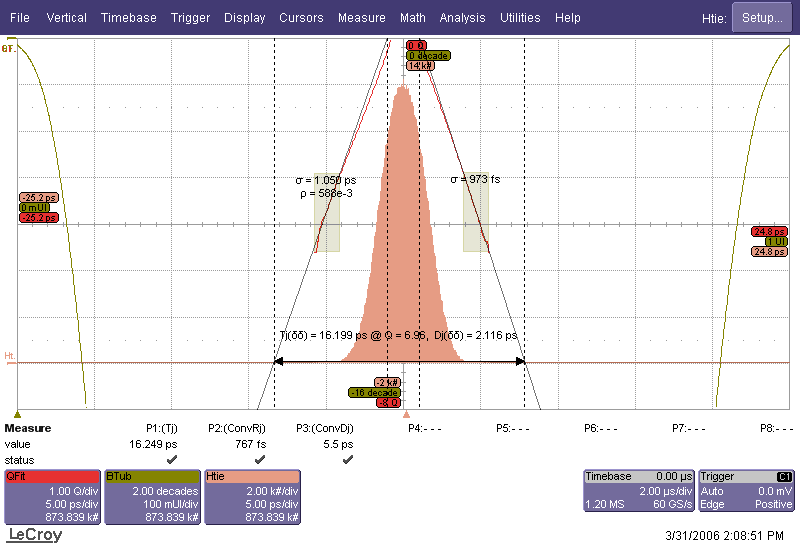Open the Analysis menu

pyautogui.click(x=463, y=18)
